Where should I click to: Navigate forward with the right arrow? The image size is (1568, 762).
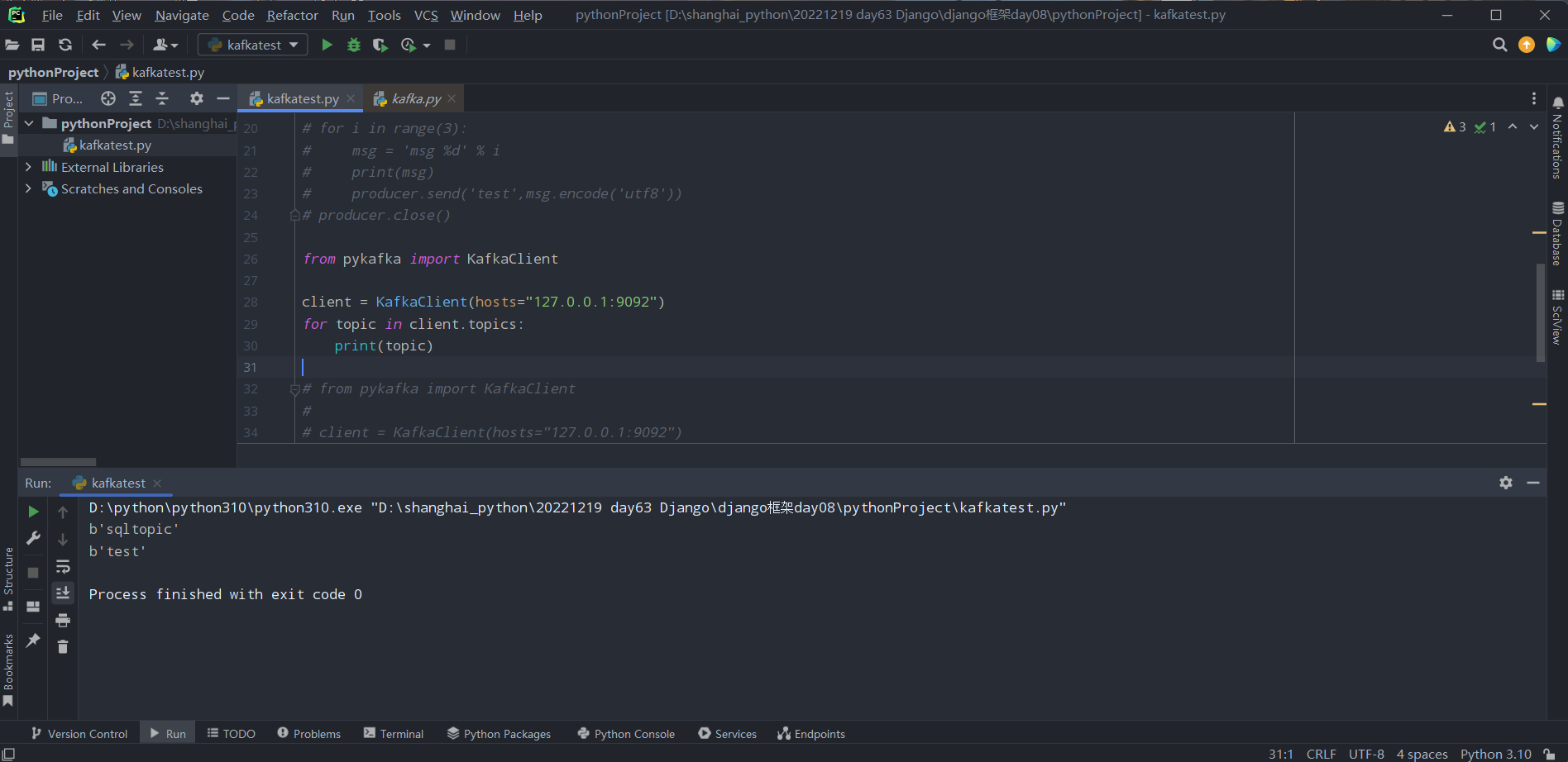pyautogui.click(x=127, y=45)
